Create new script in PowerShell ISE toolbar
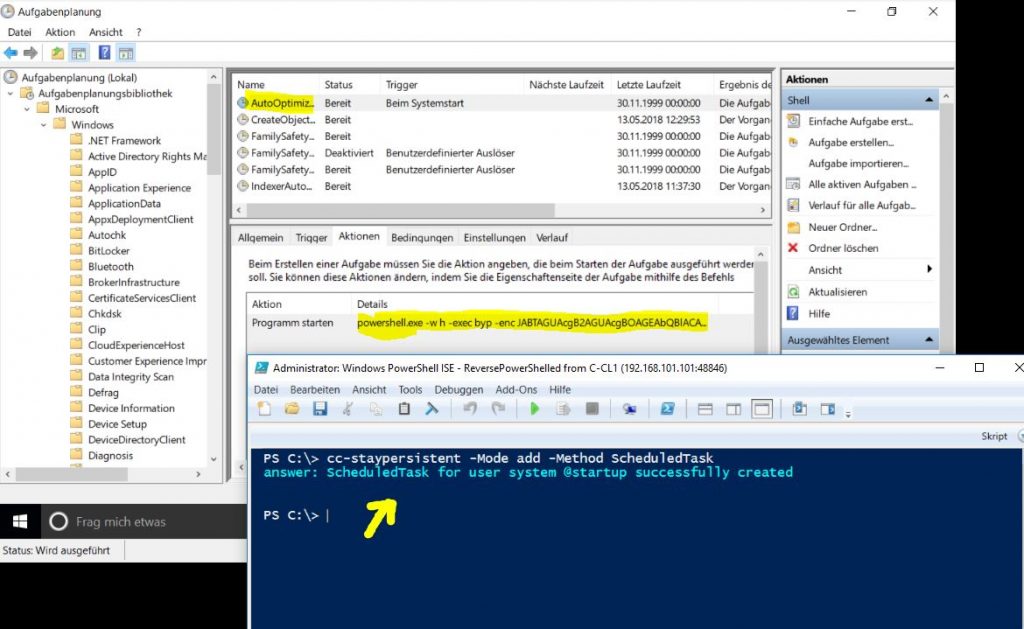 [x=264, y=409]
